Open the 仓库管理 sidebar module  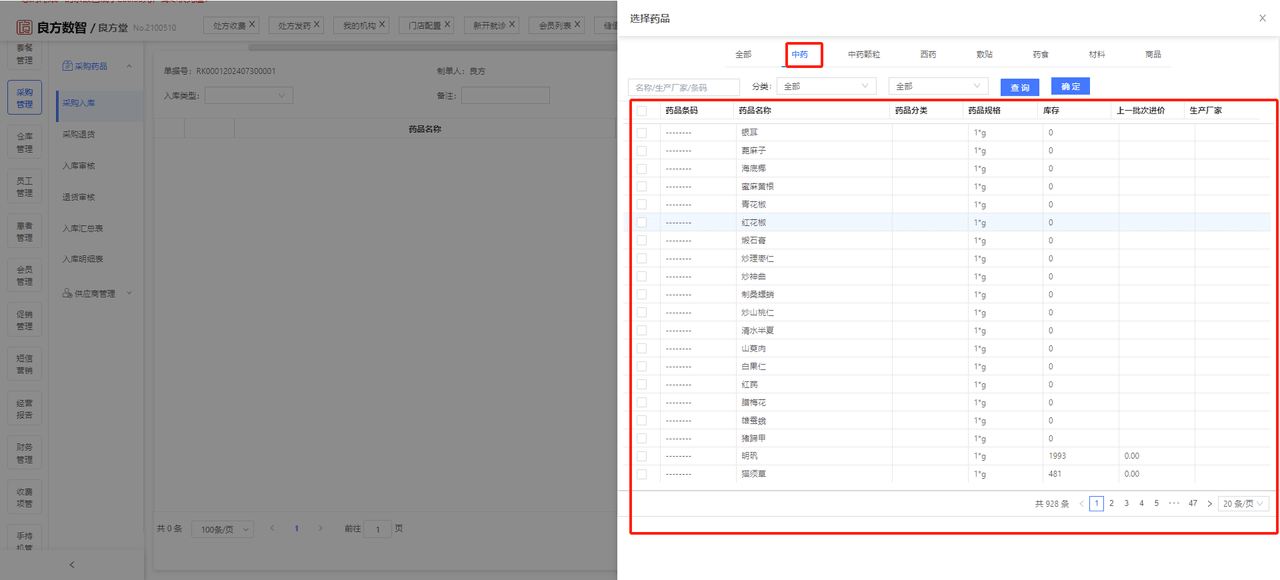[24, 142]
